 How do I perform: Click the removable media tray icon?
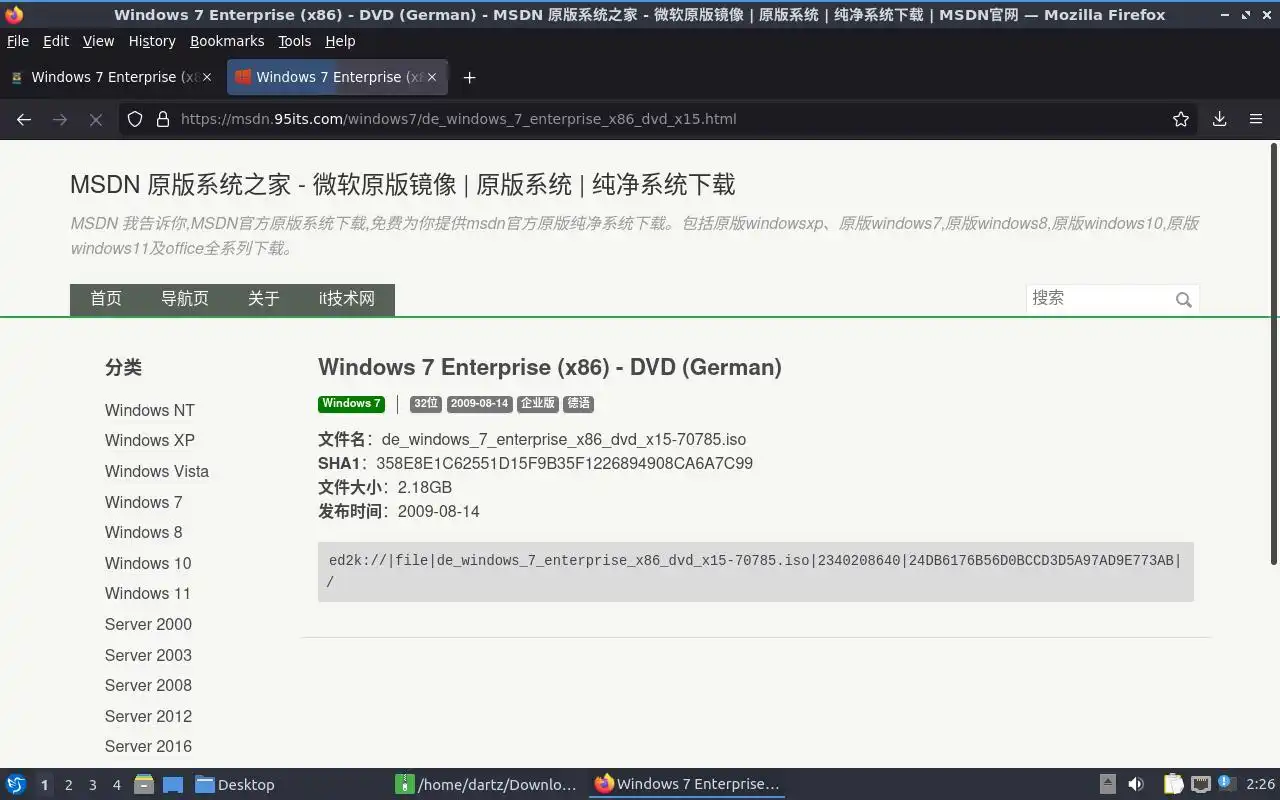1108,784
